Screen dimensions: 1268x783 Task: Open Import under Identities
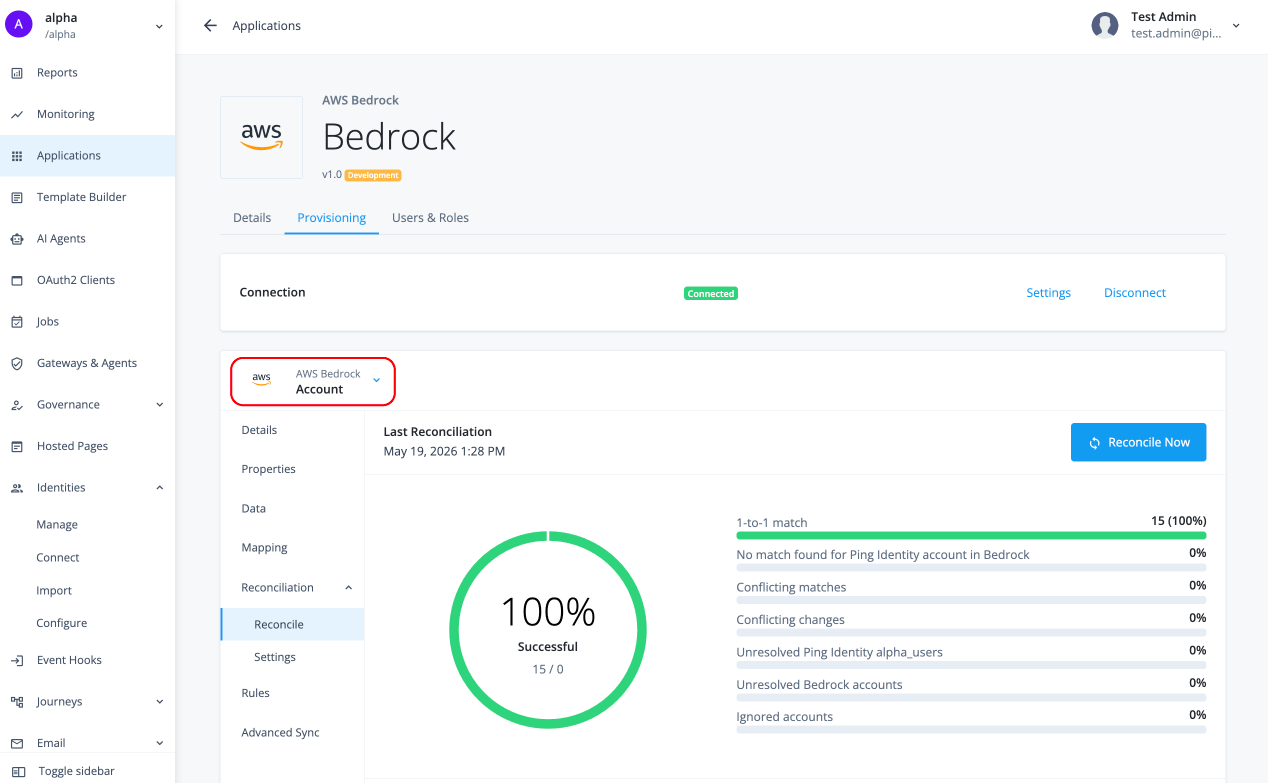(54, 591)
